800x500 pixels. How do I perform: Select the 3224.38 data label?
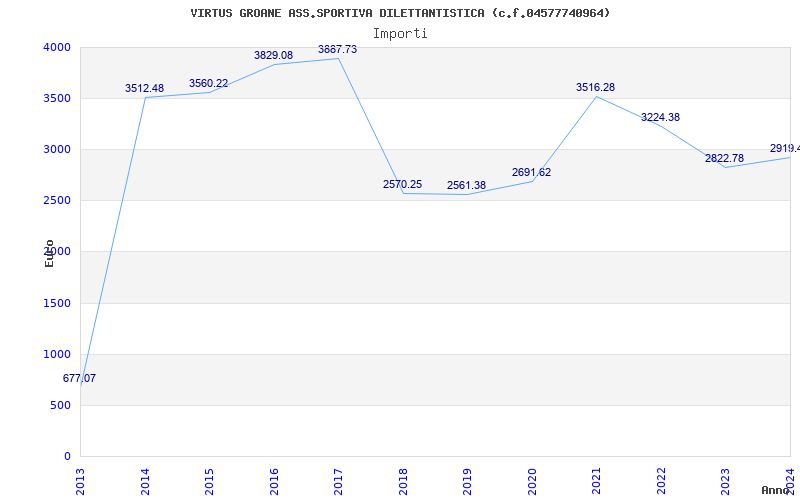tap(660, 117)
